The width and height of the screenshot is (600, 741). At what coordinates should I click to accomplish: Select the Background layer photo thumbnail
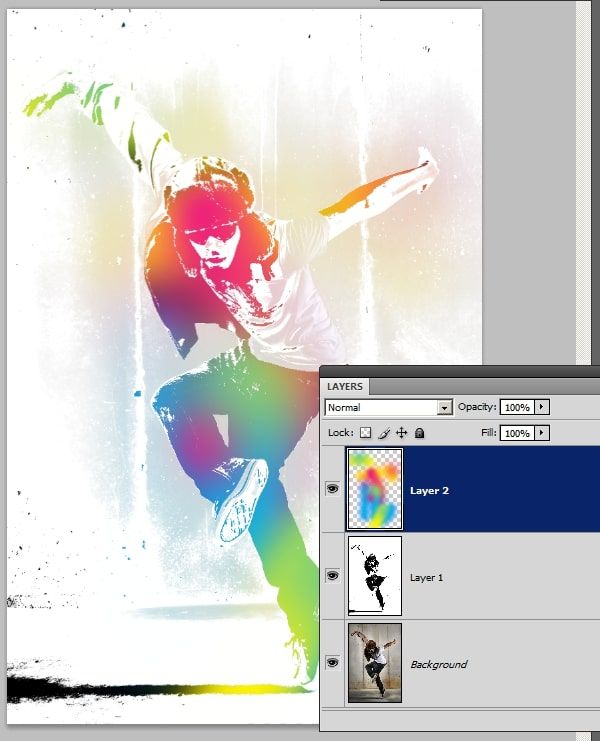pos(375,663)
